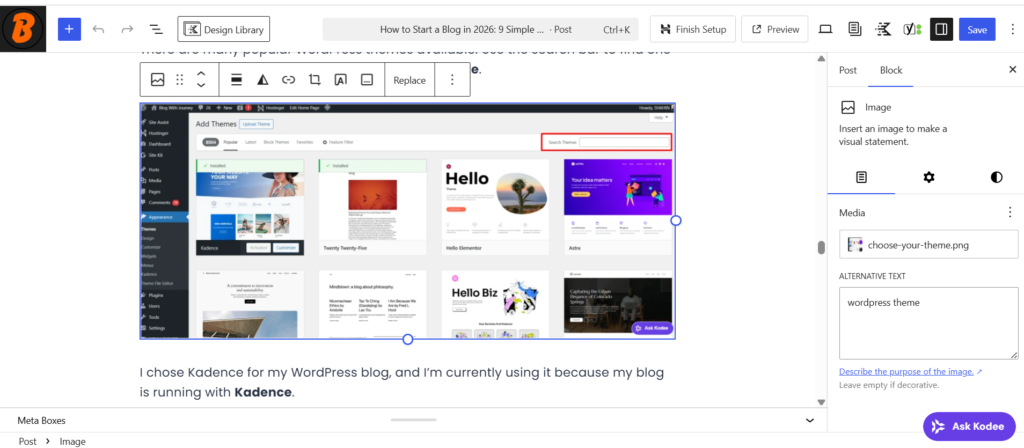Click the Finish Setup button
The image size is (1024, 448).
pyautogui.click(x=693, y=29)
